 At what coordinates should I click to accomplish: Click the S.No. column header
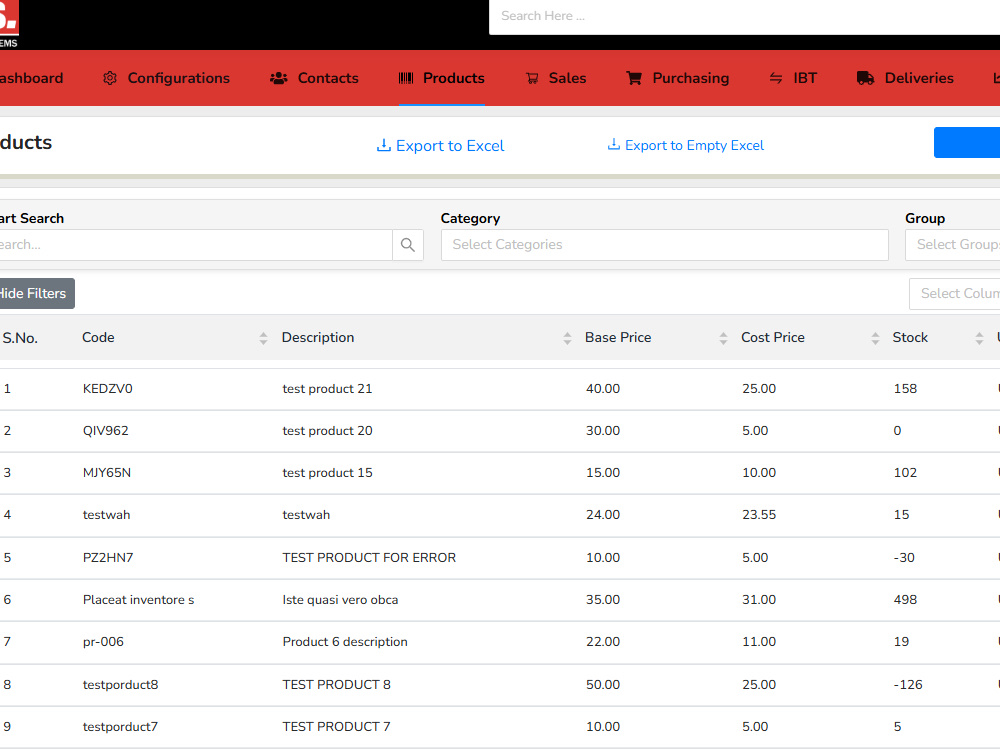[x=20, y=338]
